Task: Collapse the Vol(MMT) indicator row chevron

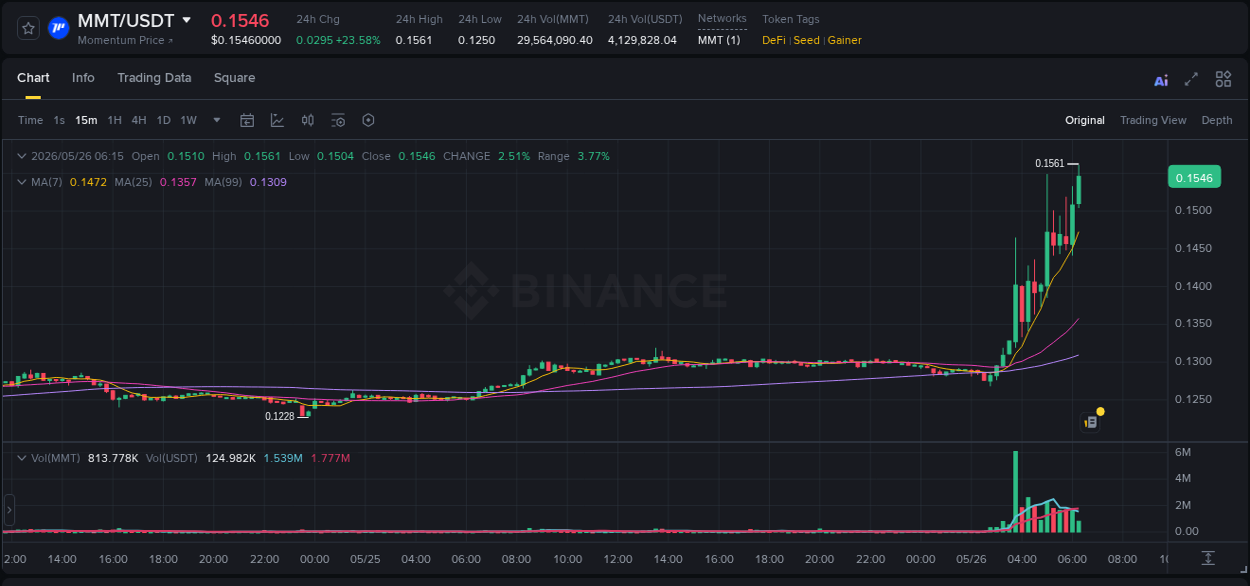Action: [x=22, y=458]
